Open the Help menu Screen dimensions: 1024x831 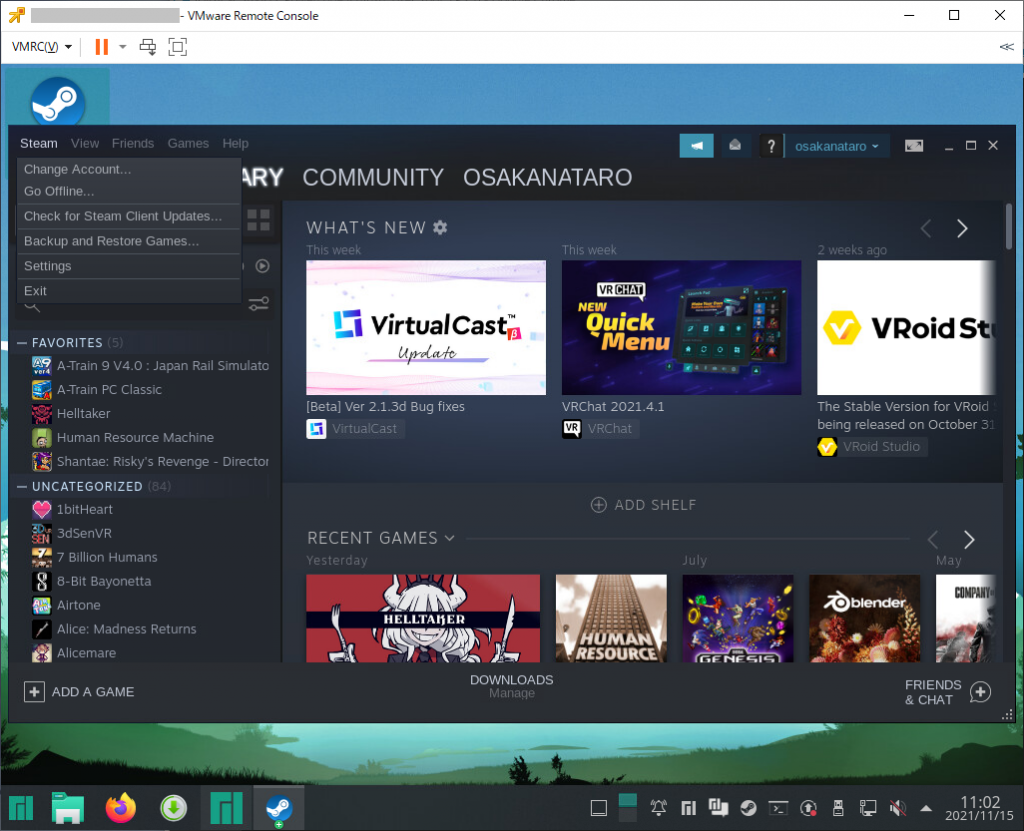(235, 143)
